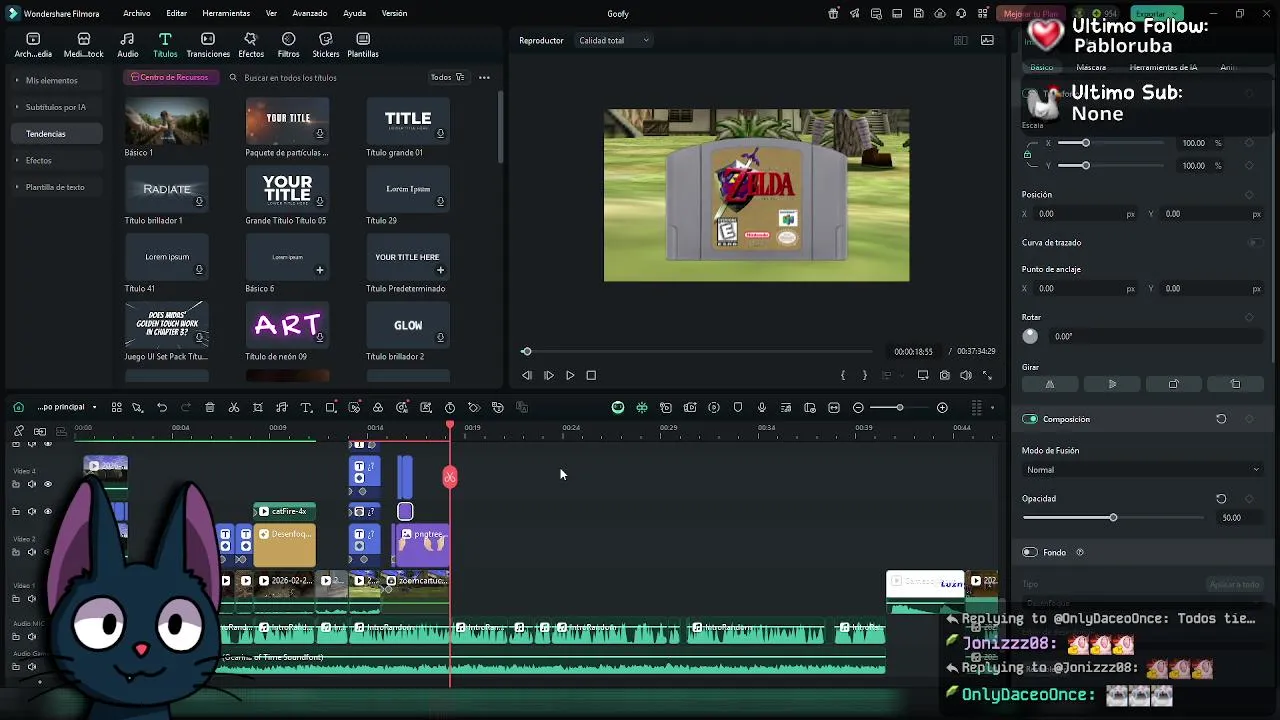Click the delete trash icon in timeline toolbar
Screen dimensions: 1280x720
(210, 407)
